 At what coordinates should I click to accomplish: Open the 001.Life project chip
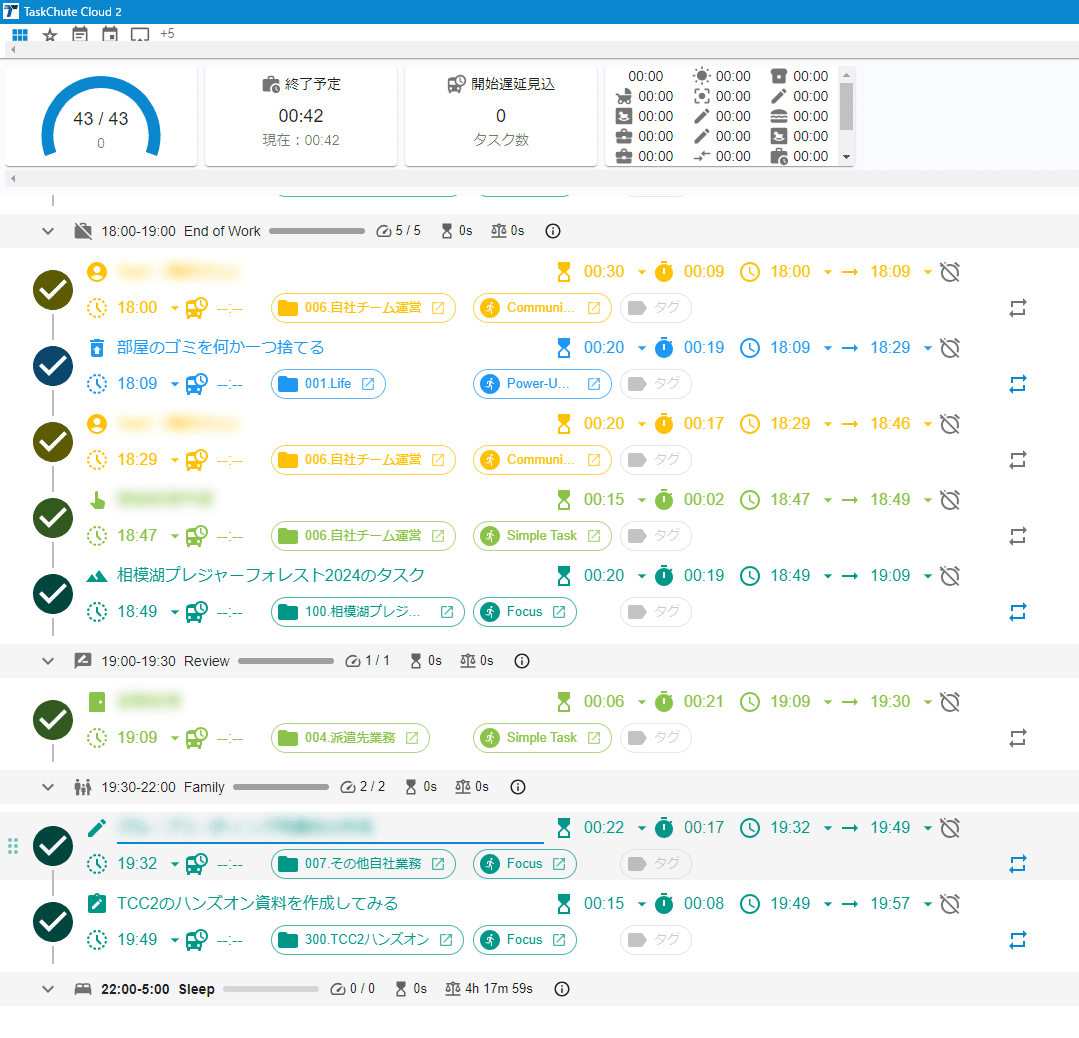[328, 384]
